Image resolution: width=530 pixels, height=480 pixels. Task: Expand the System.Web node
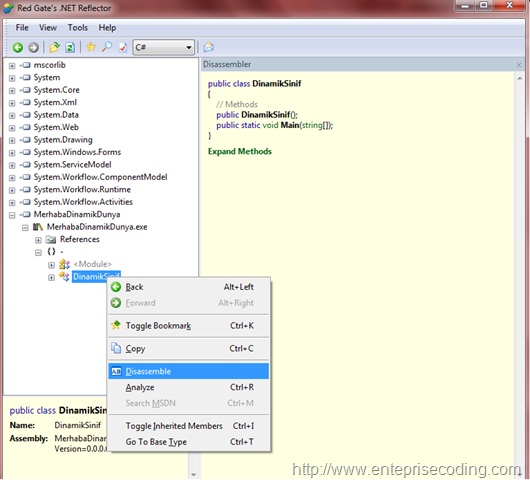click(12, 128)
